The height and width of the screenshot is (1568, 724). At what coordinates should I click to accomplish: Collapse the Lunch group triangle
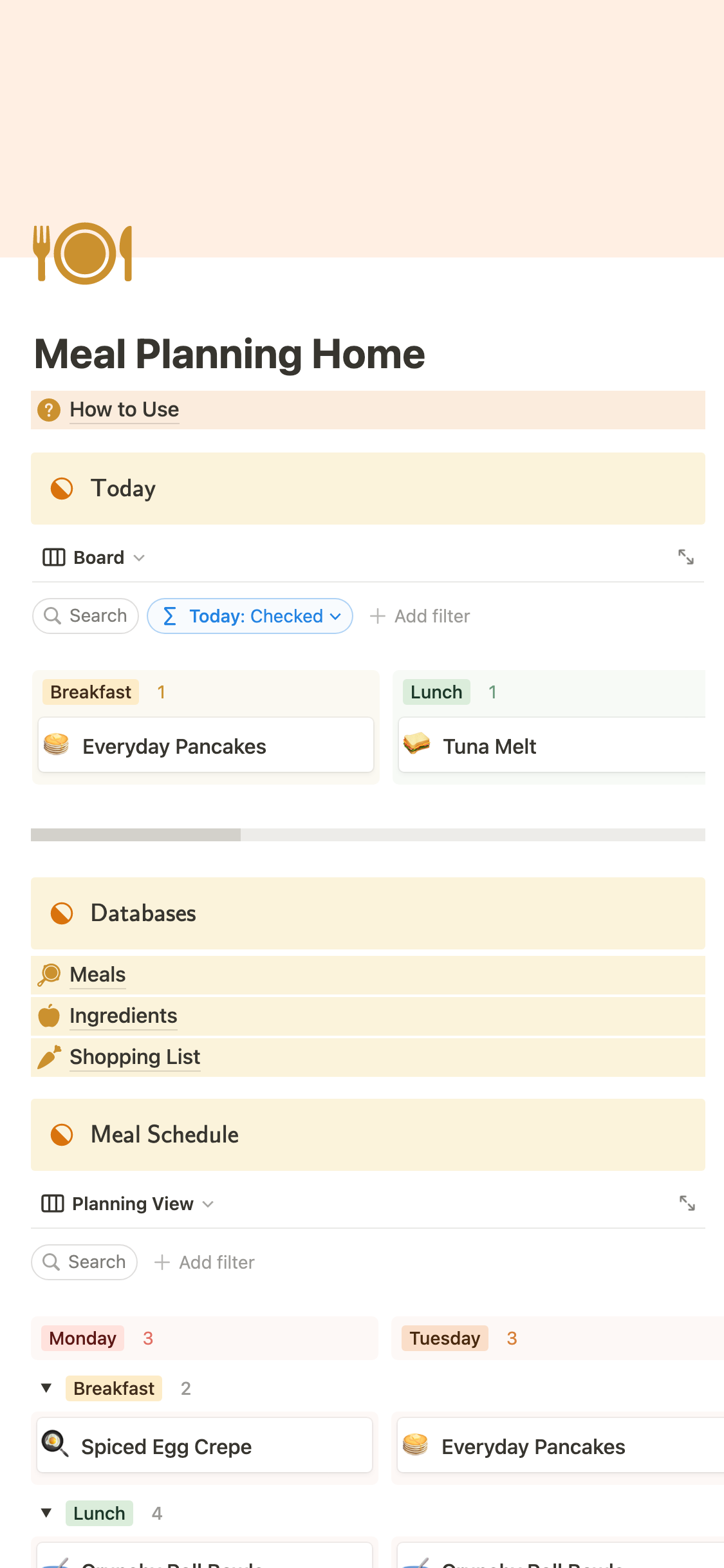(x=46, y=1513)
